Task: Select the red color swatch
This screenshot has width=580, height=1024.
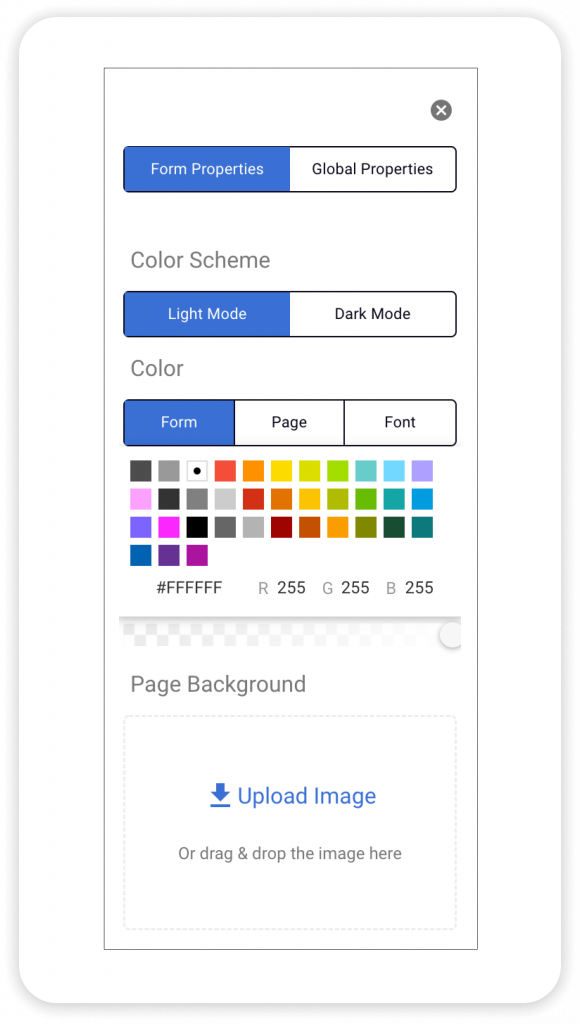Action: coord(224,470)
